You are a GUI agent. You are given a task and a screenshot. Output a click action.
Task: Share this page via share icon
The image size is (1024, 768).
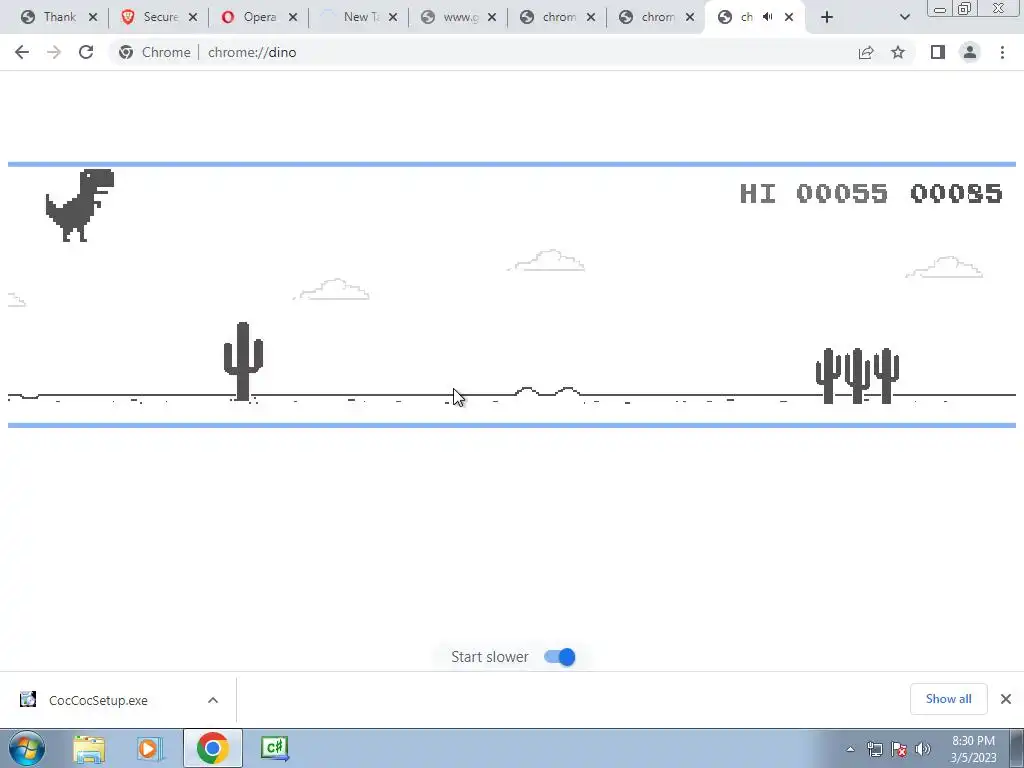[866, 52]
